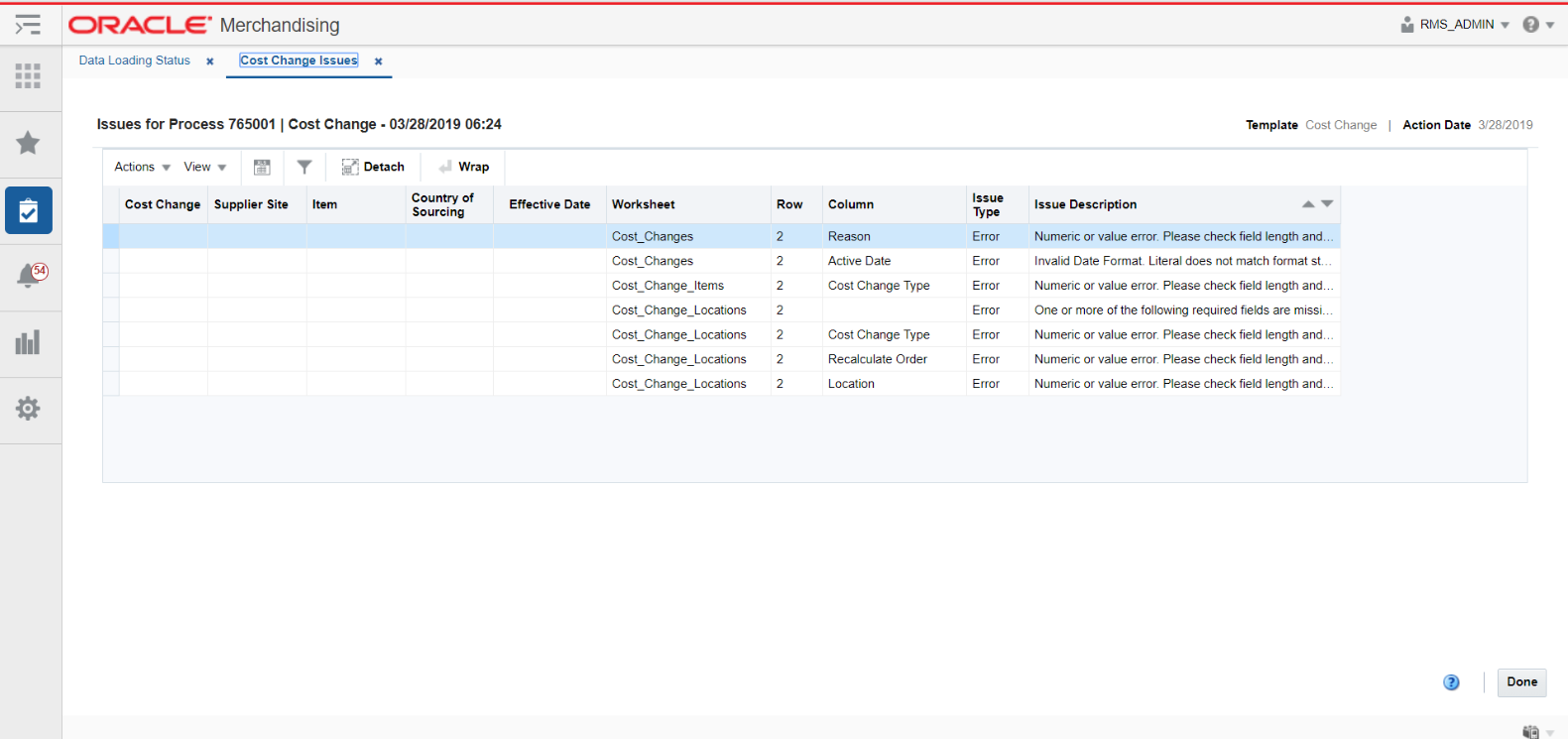
Task: Click the Item column header
Action: (356, 205)
